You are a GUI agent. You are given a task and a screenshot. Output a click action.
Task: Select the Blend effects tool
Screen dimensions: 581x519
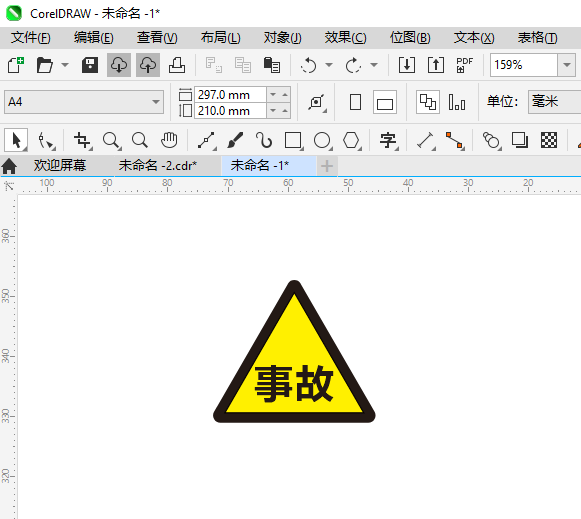click(491, 140)
